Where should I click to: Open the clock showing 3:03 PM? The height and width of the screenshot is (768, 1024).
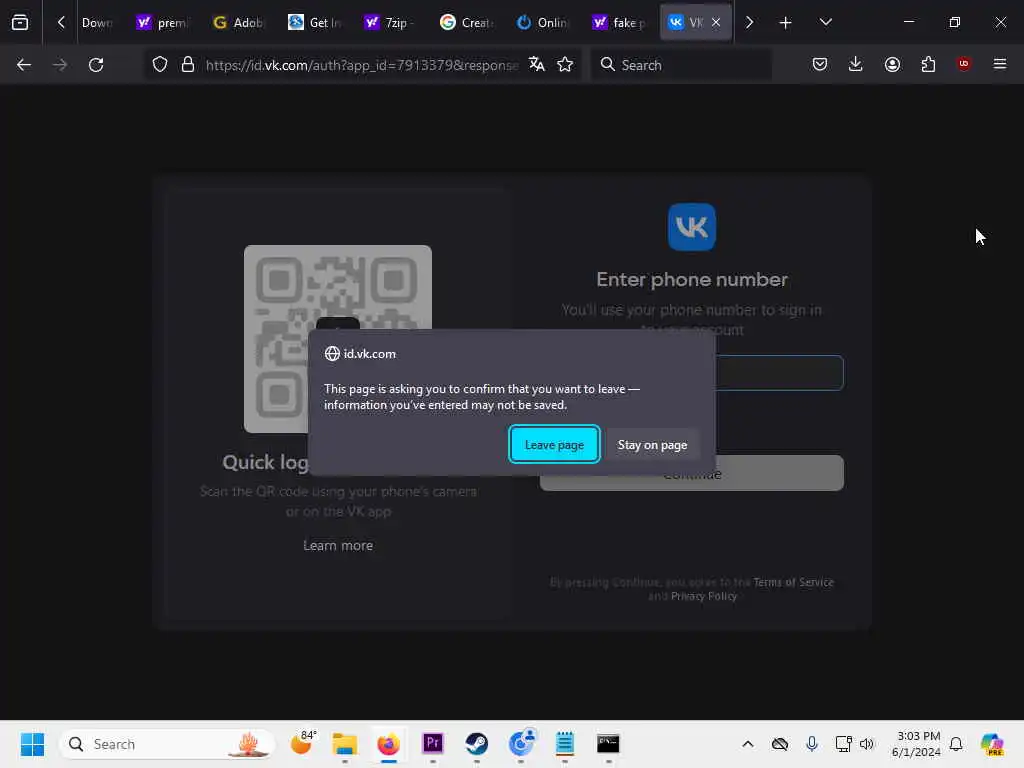(x=917, y=744)
